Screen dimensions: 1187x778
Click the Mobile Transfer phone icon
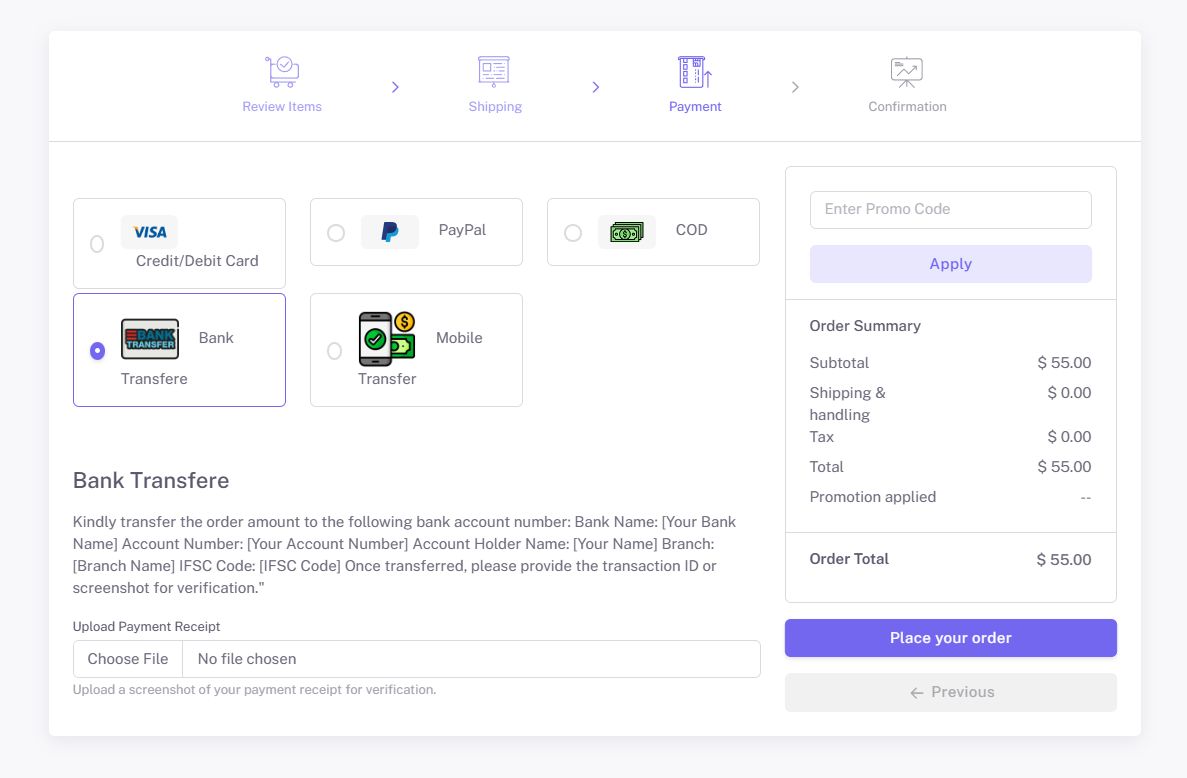point(387,337)
